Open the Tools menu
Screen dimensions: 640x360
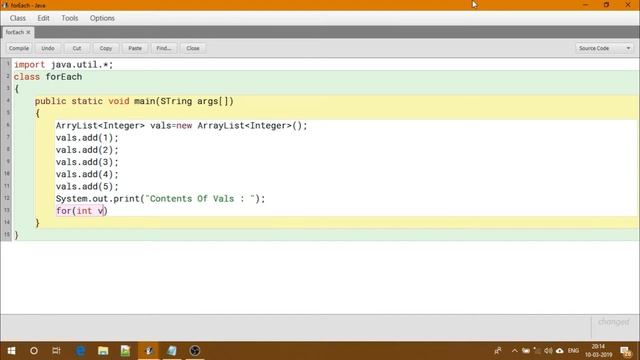point(70,18)
